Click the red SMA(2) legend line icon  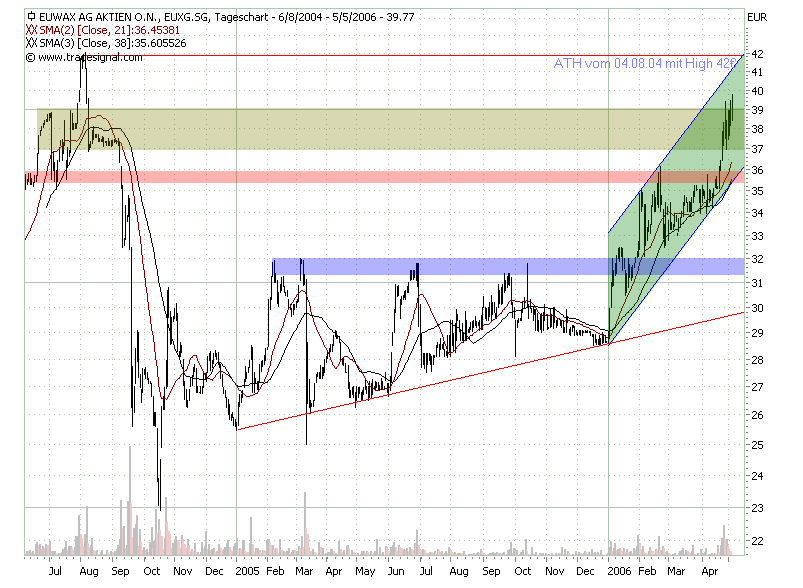(31, 30)
